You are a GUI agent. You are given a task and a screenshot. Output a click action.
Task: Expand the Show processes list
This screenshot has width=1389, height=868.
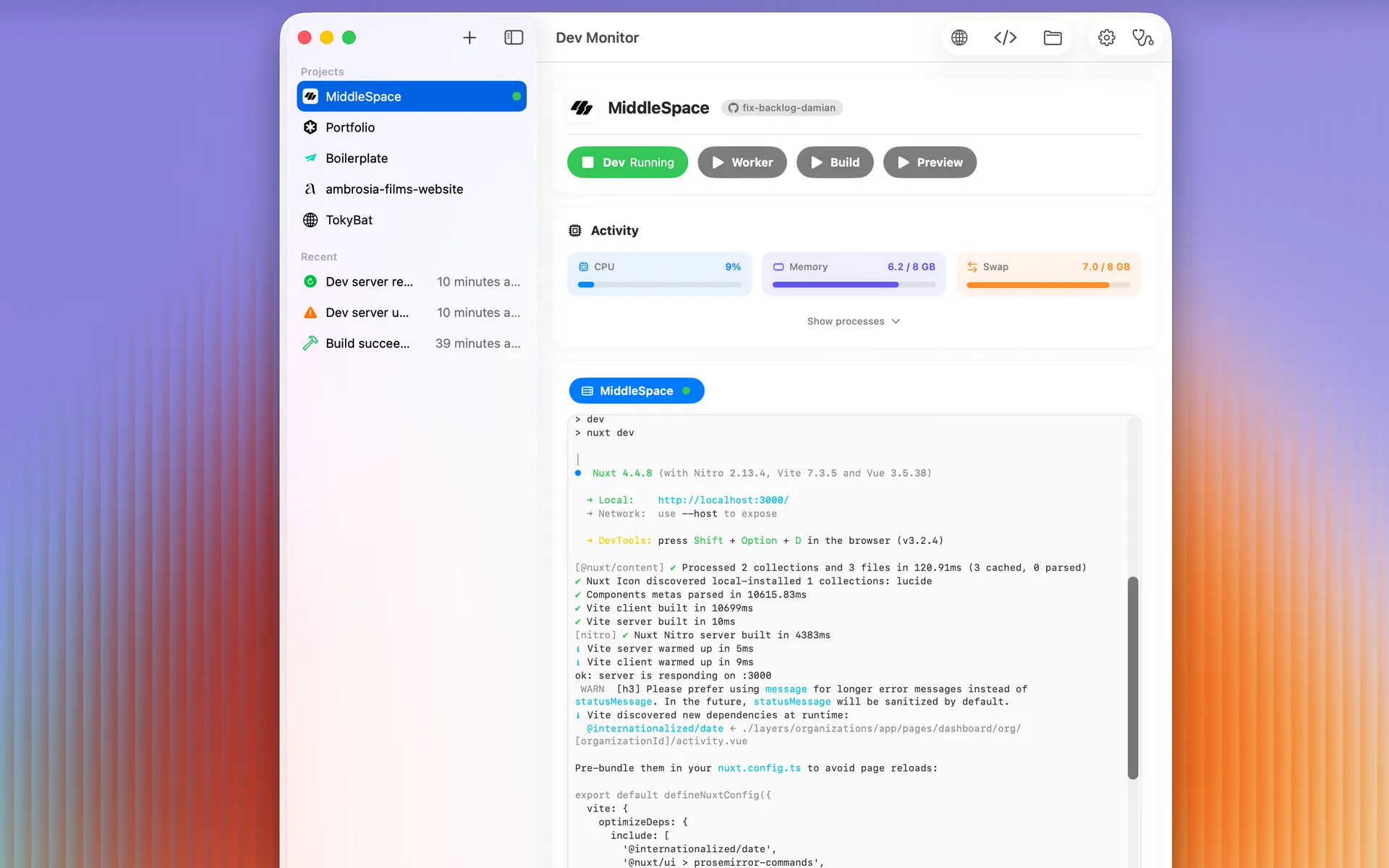pos(854,321)
